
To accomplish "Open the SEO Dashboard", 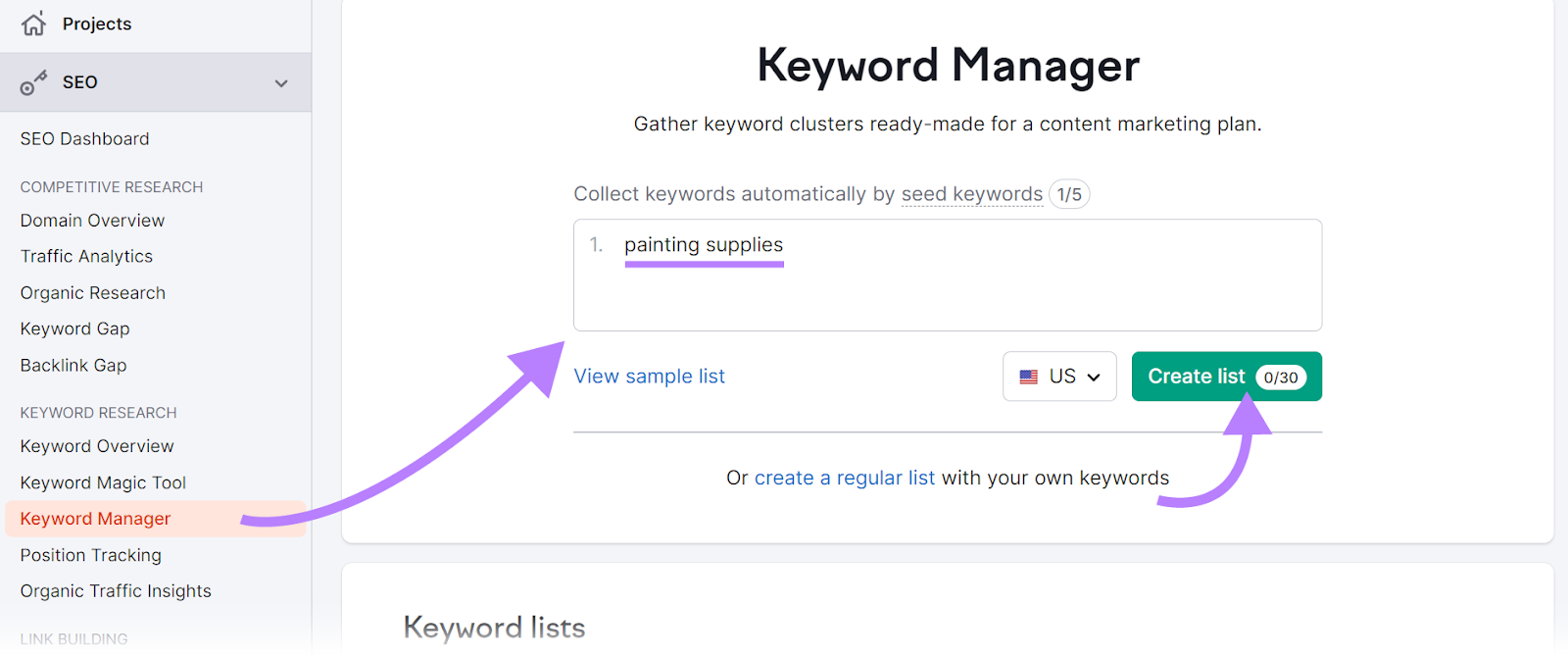I will coord(84,138).
